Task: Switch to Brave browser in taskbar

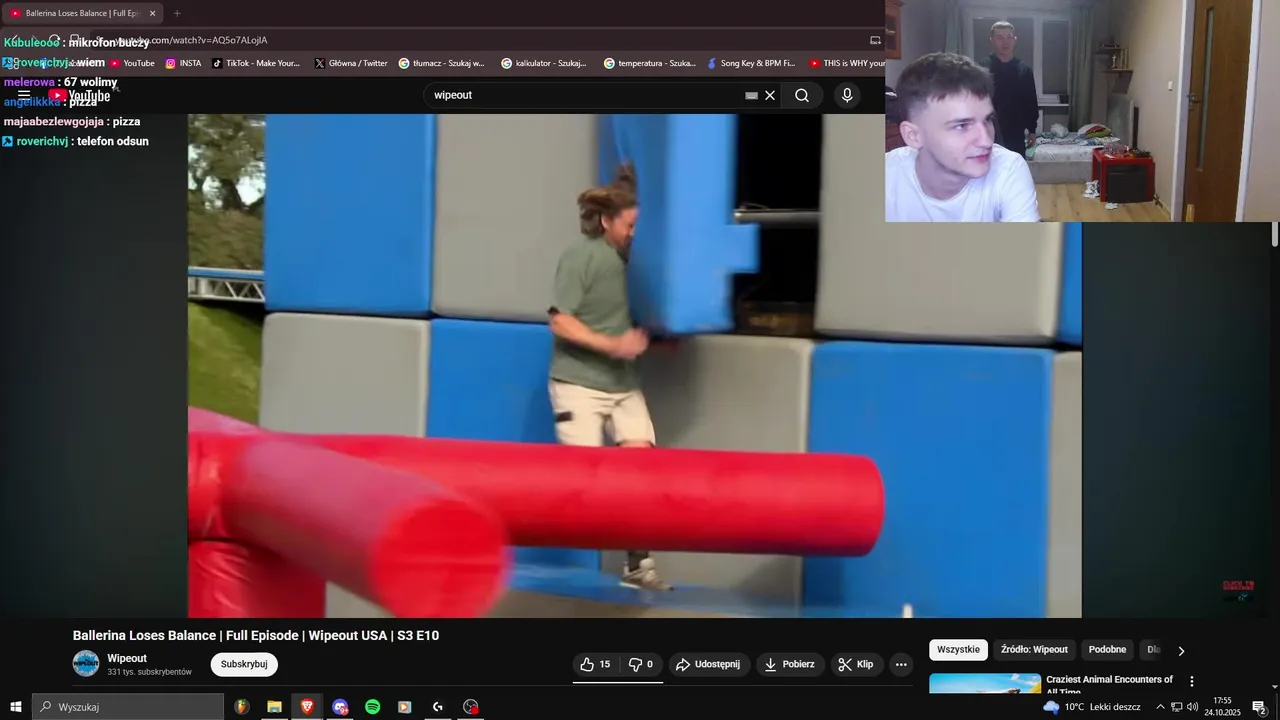Action: tap(307, 707)
